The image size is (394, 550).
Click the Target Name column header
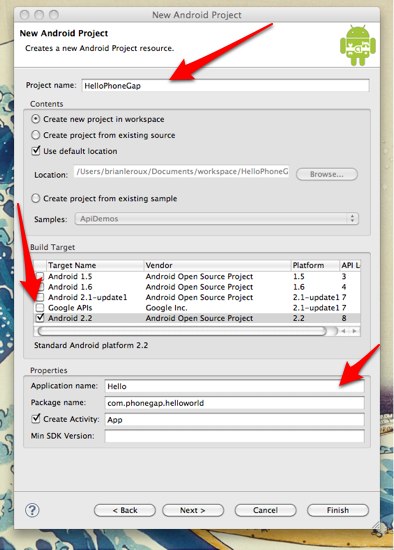pyautogui.click(x=95, y=265)
